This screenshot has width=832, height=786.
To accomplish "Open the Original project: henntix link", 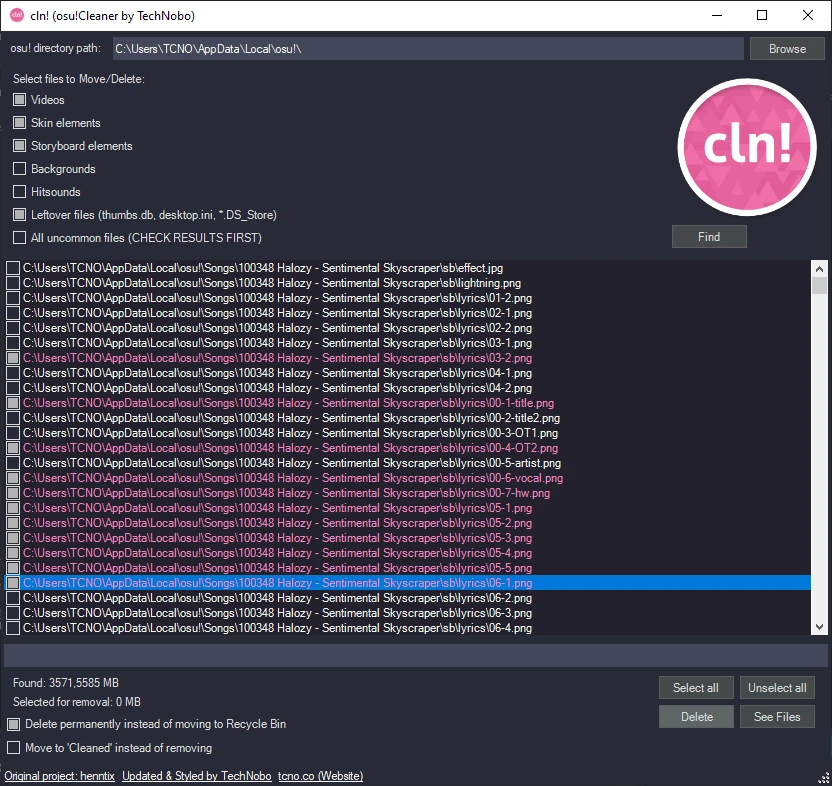I will [59, 776].
